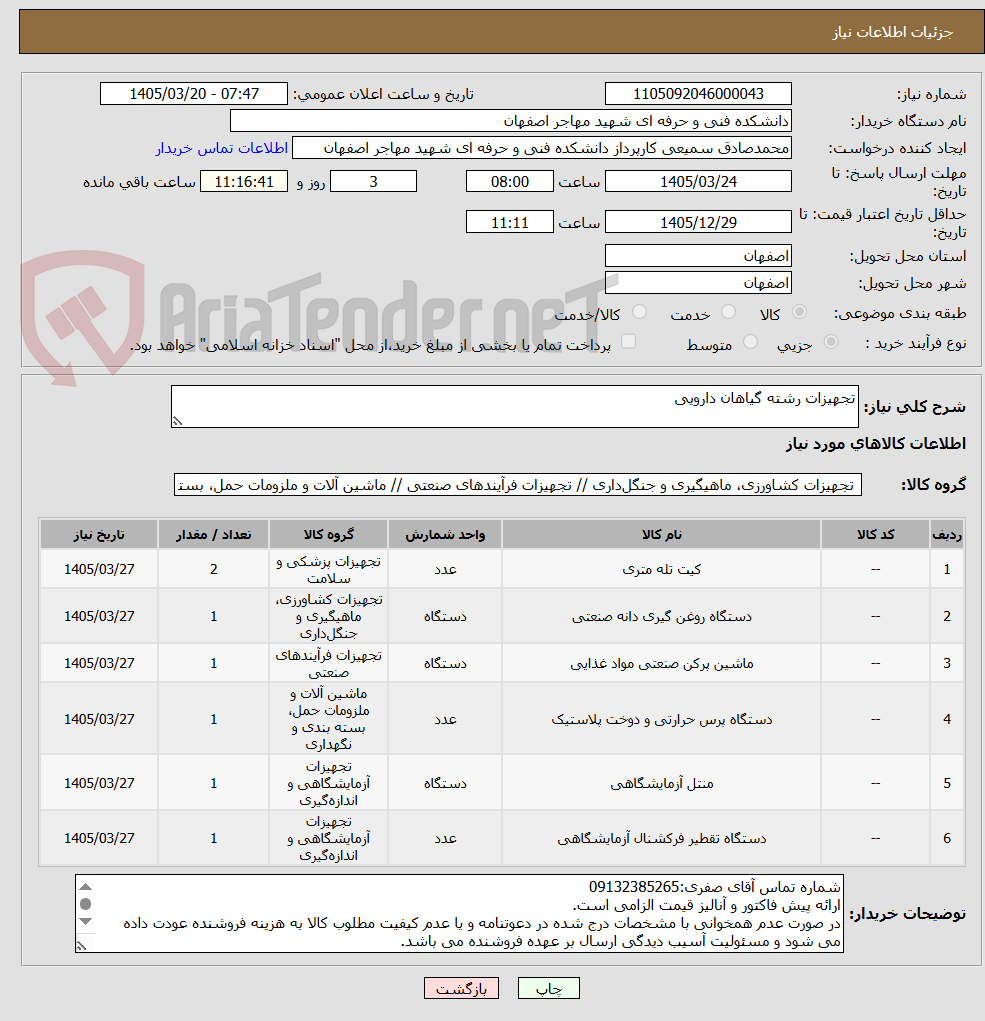Select the جزیی purchase type radio
985x1021 pixels.
tap(831, 343)
